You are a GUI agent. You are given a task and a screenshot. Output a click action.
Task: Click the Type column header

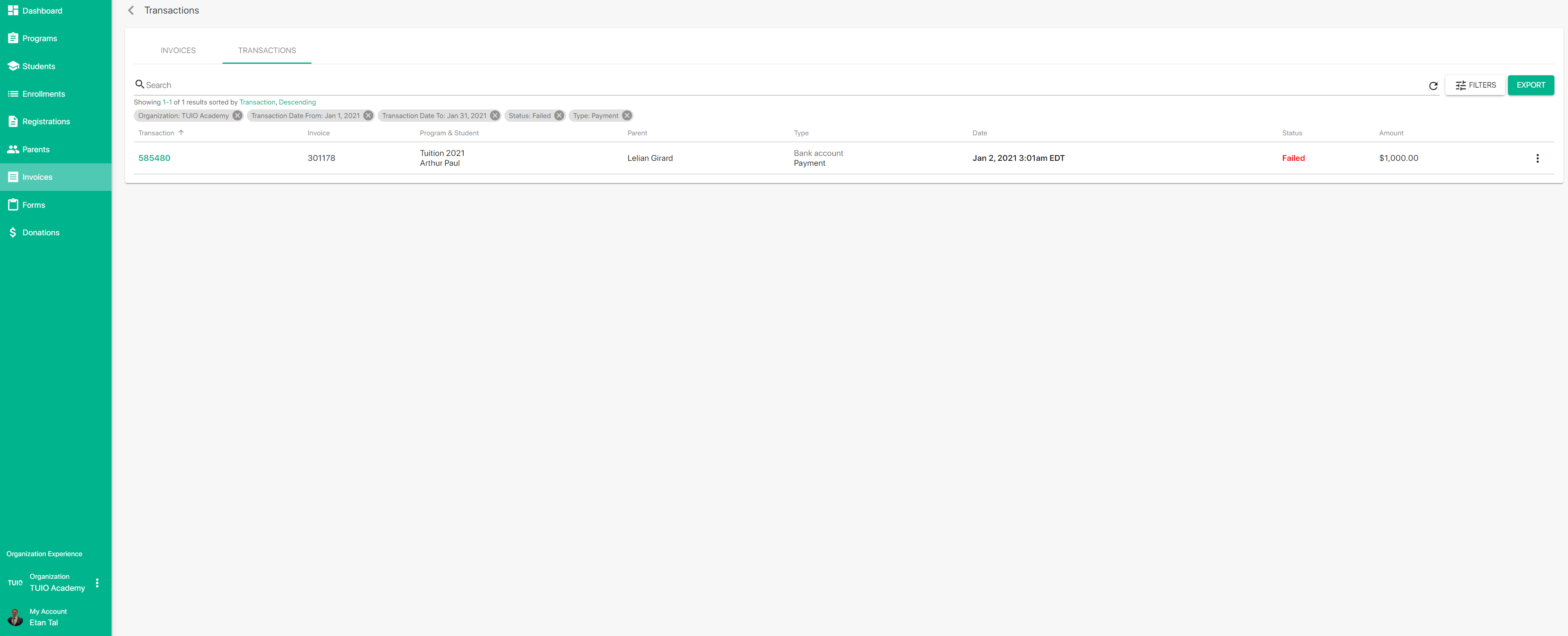pyautogui.click(x=801, y=133)
